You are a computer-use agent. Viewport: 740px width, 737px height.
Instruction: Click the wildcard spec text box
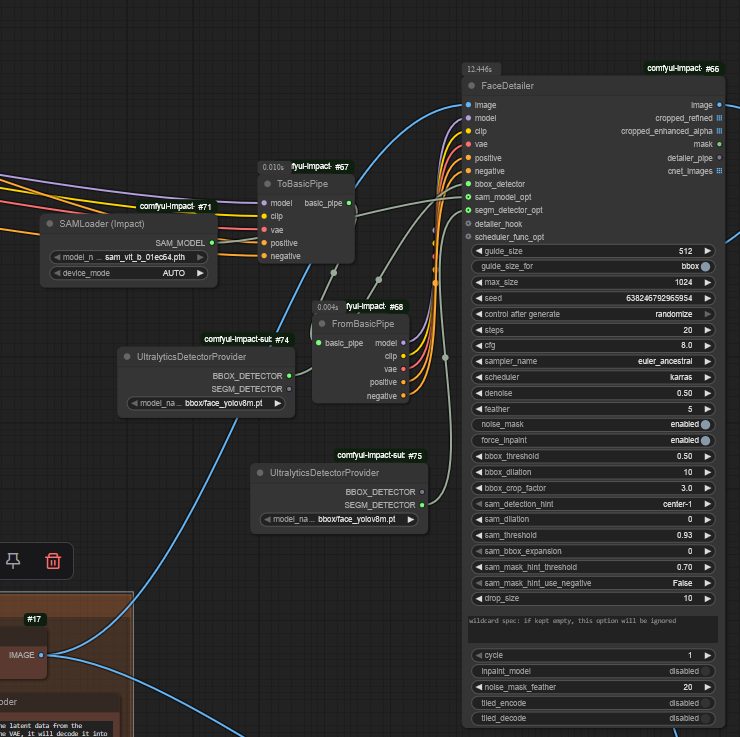point(592,629)
